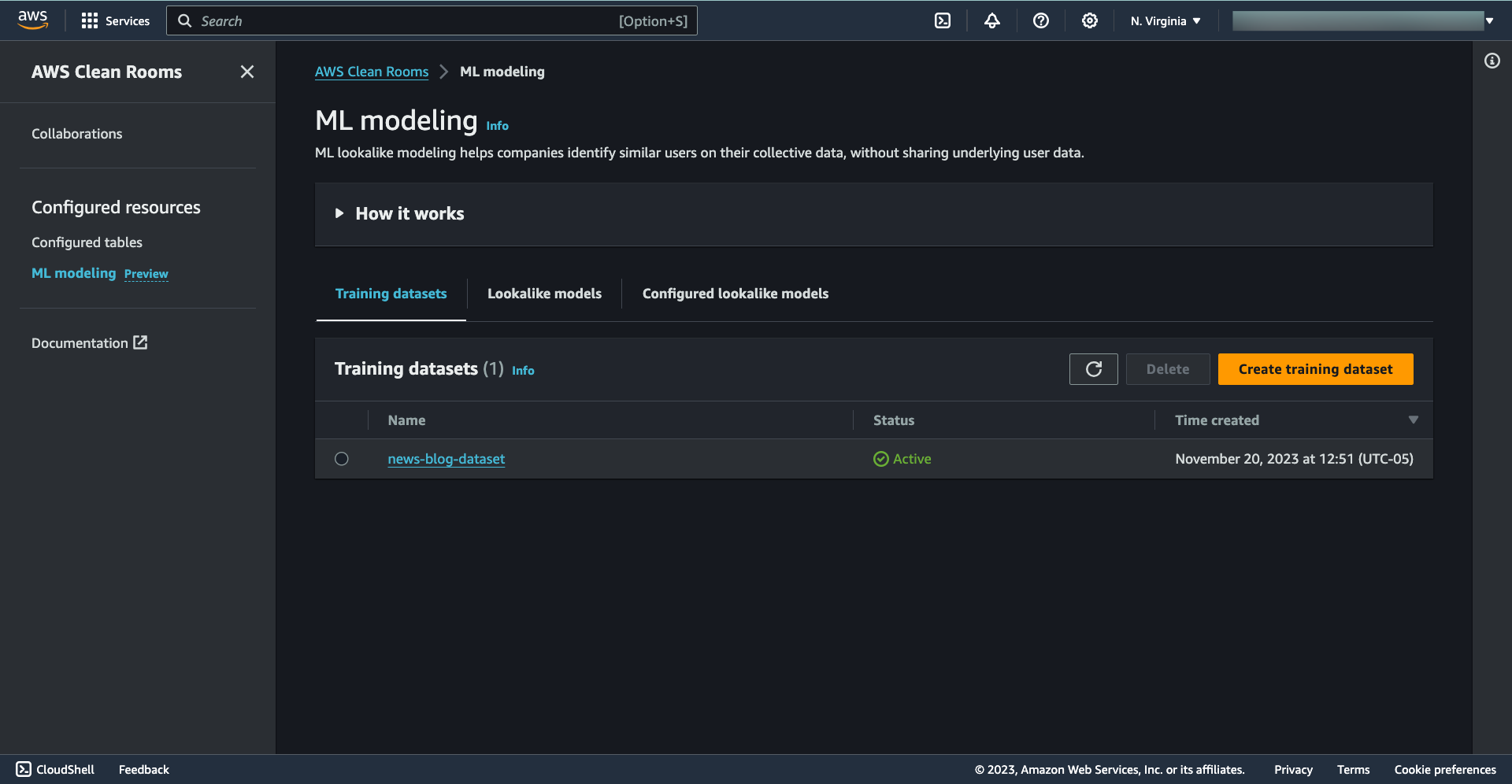The image size is (1512, 784).
Task: Launch CloudShell from the top navigation bar
Action: tap(943, 20)
